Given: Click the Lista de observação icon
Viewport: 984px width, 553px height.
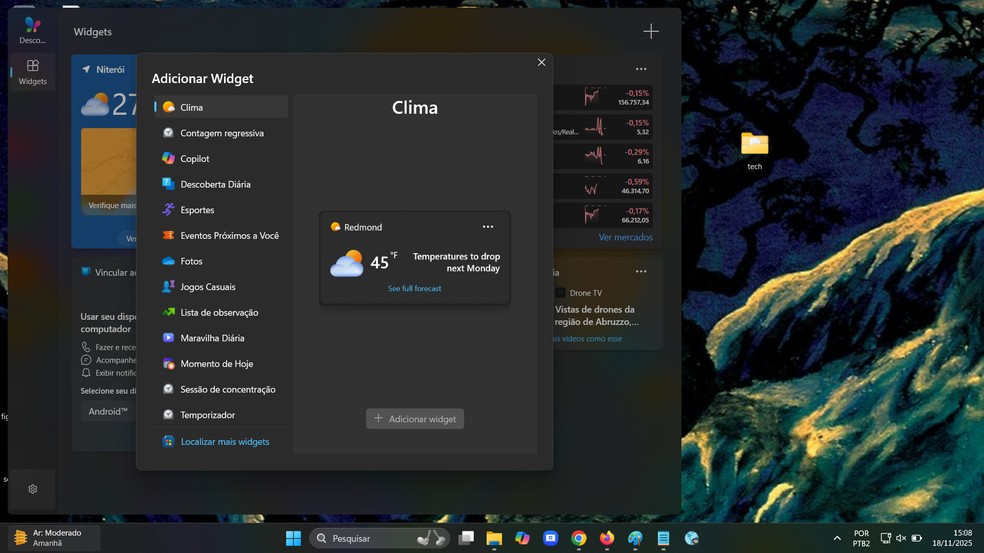Looking at the screenshot, I should [169, 312].
